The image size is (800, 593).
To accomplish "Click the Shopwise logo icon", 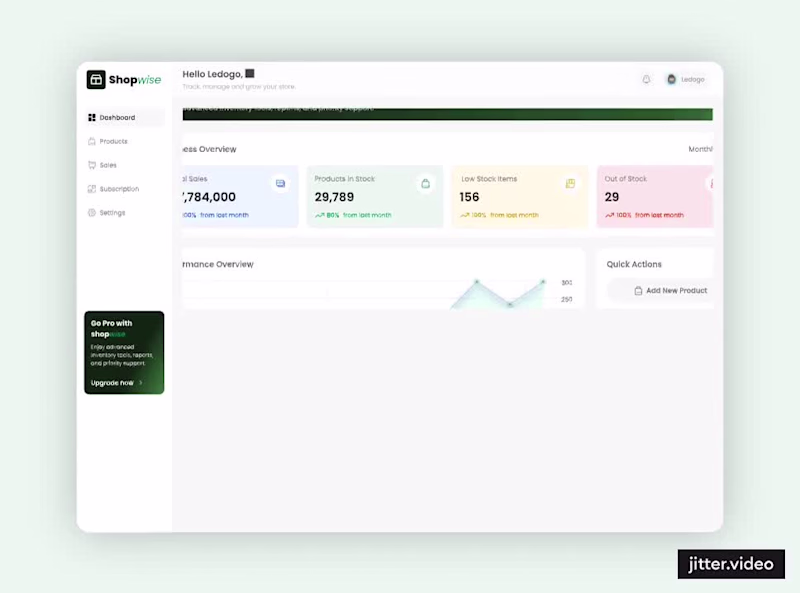I will [x=96, y=80].
